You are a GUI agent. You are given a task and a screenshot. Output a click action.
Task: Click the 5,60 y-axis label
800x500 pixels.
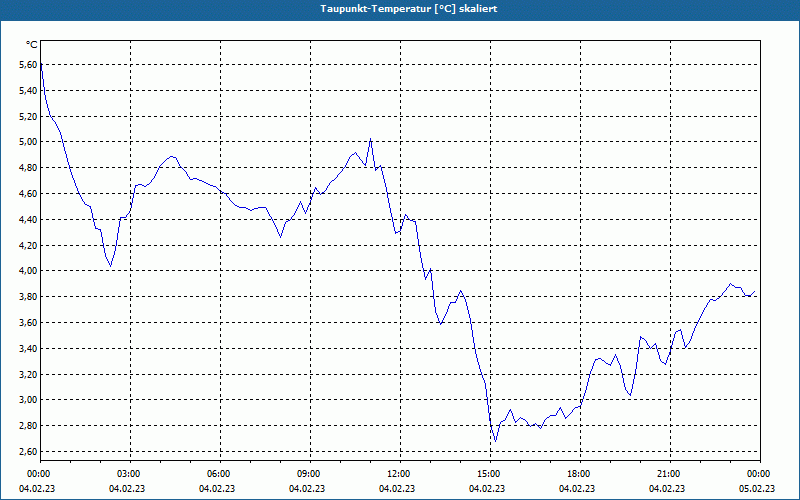point(28,65)
